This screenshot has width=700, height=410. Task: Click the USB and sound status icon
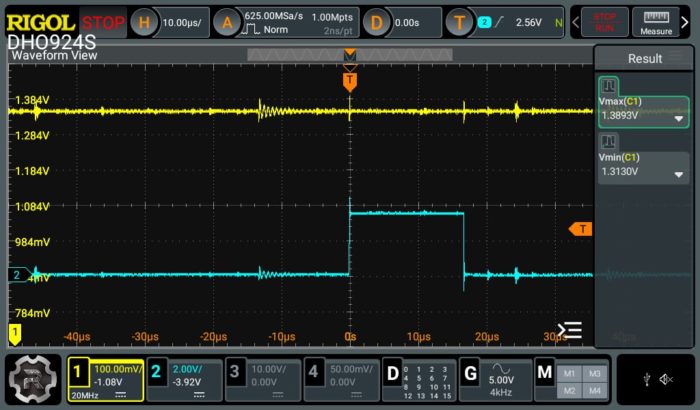655,378
